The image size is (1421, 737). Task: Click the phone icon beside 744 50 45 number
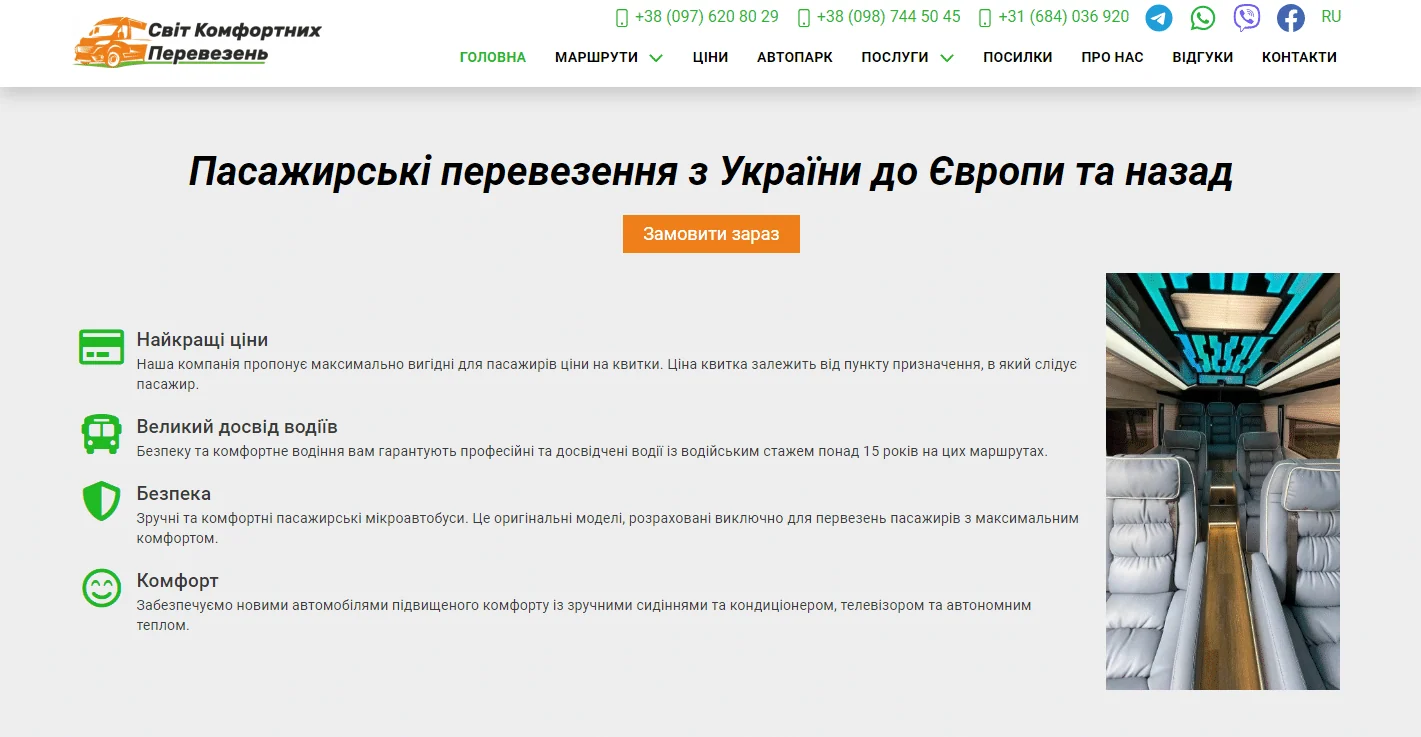click(804, 18)
